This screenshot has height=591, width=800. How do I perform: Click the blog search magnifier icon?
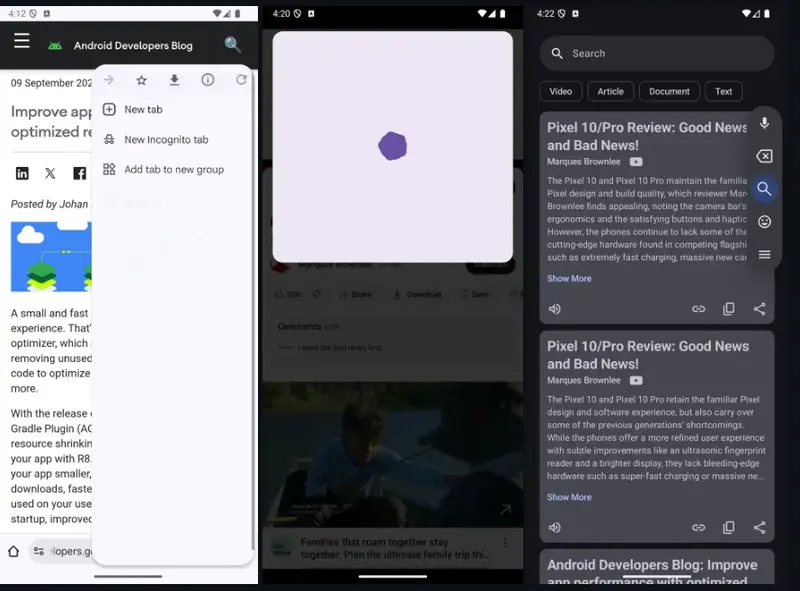233,45
